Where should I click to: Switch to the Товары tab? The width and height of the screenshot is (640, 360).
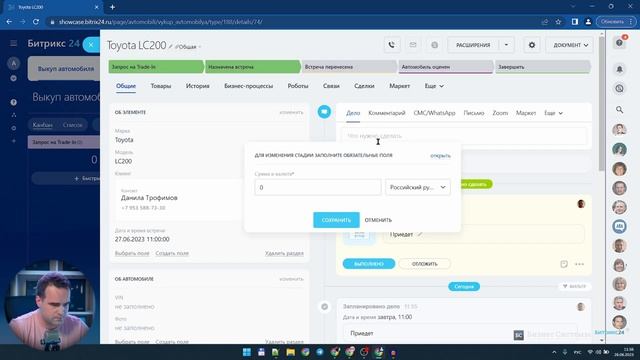[161, 86]
